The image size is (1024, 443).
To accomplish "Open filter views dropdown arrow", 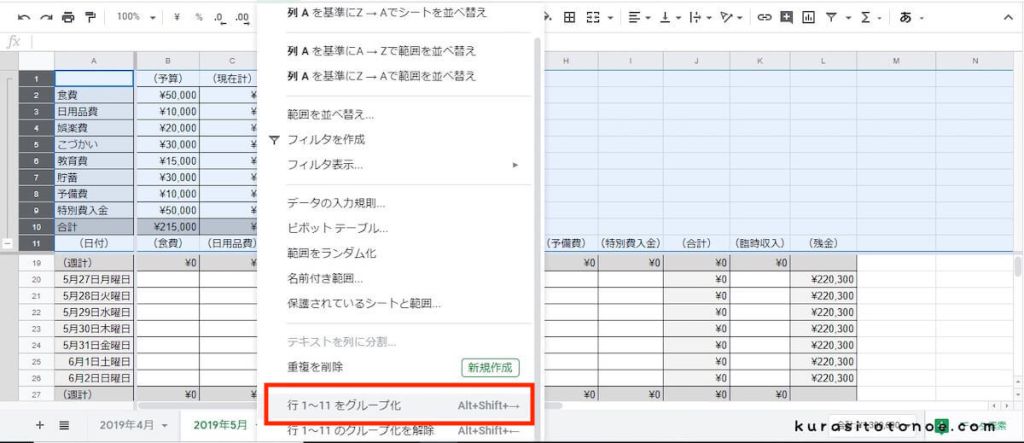I will (x=848, y=18).
